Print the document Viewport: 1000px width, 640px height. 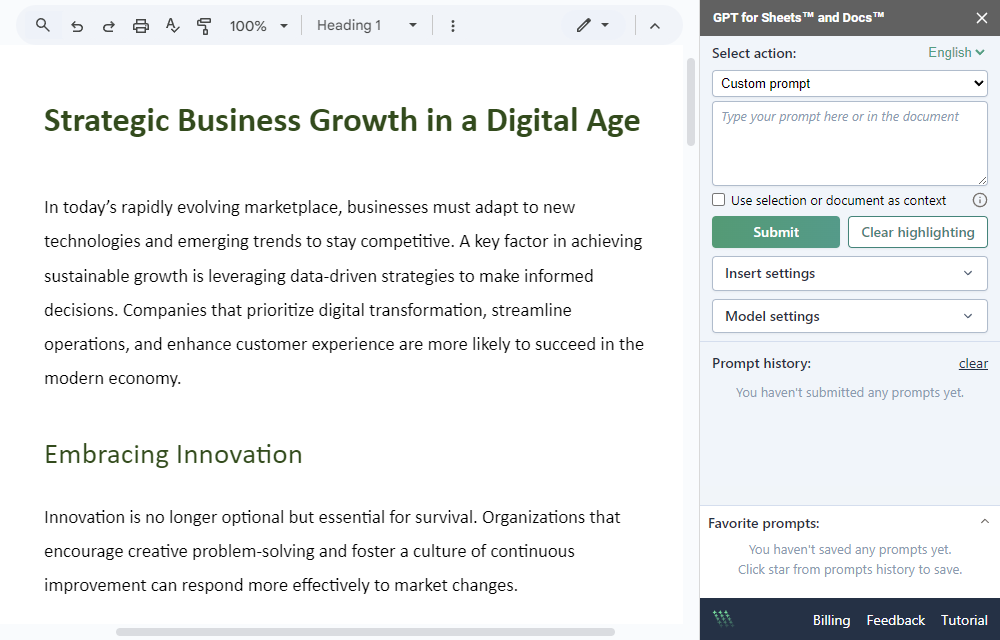point(140,24)
